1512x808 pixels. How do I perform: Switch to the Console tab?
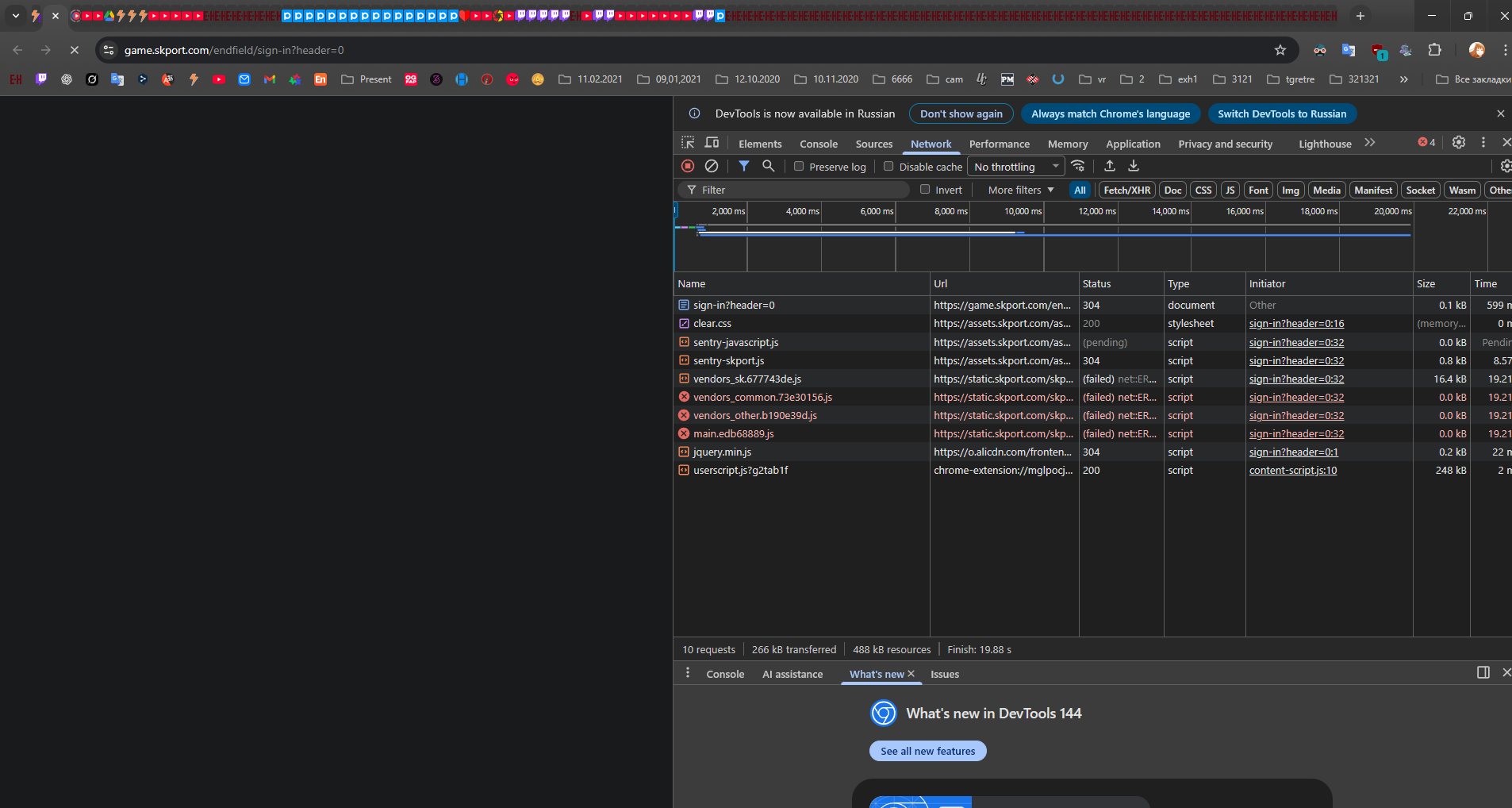818,144
